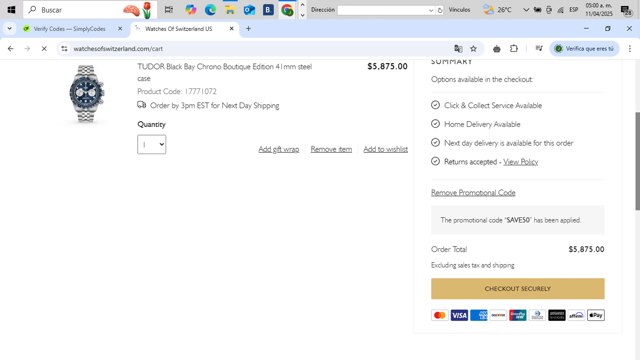This screenshot has width=640, height=360.
Task: Click Remove Promotional Code
Action: click(x=473, y=193)
